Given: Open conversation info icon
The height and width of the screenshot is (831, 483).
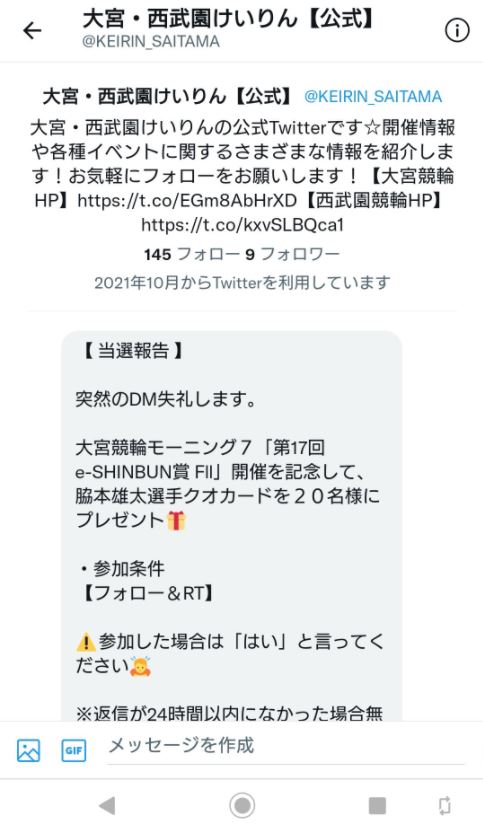Looking at the screenshot, I should tap(456, 31).
